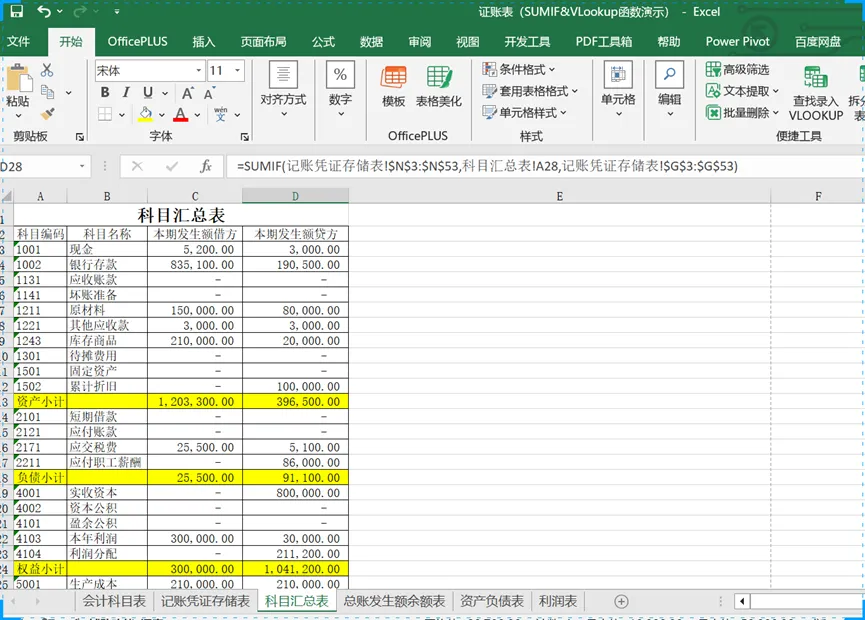Click the cell Borders icon
Viewport: 865px width, 620px height.
tap(105, 114)
